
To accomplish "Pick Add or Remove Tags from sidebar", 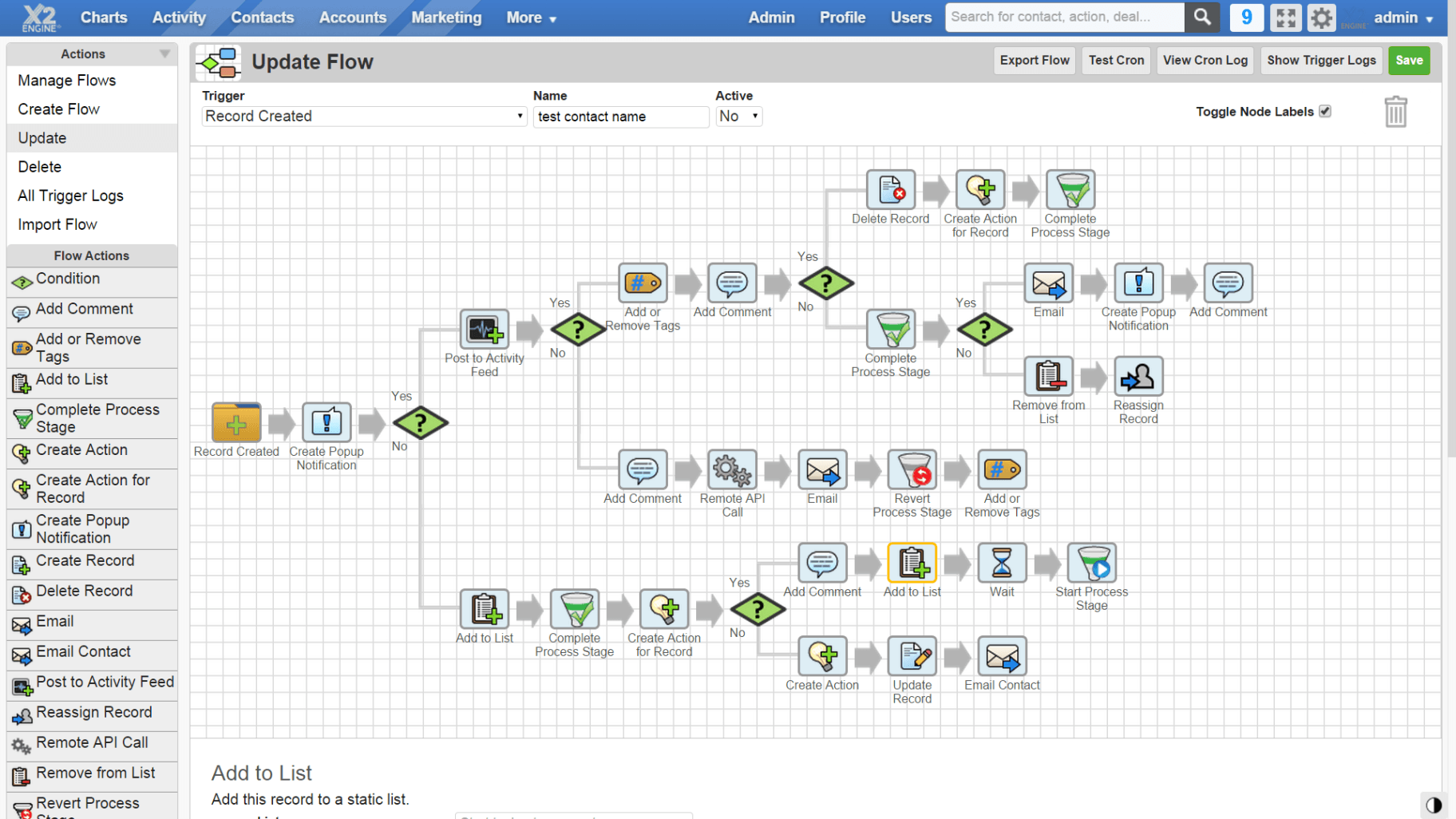I will pyautogui.click(x=92, y=348).
